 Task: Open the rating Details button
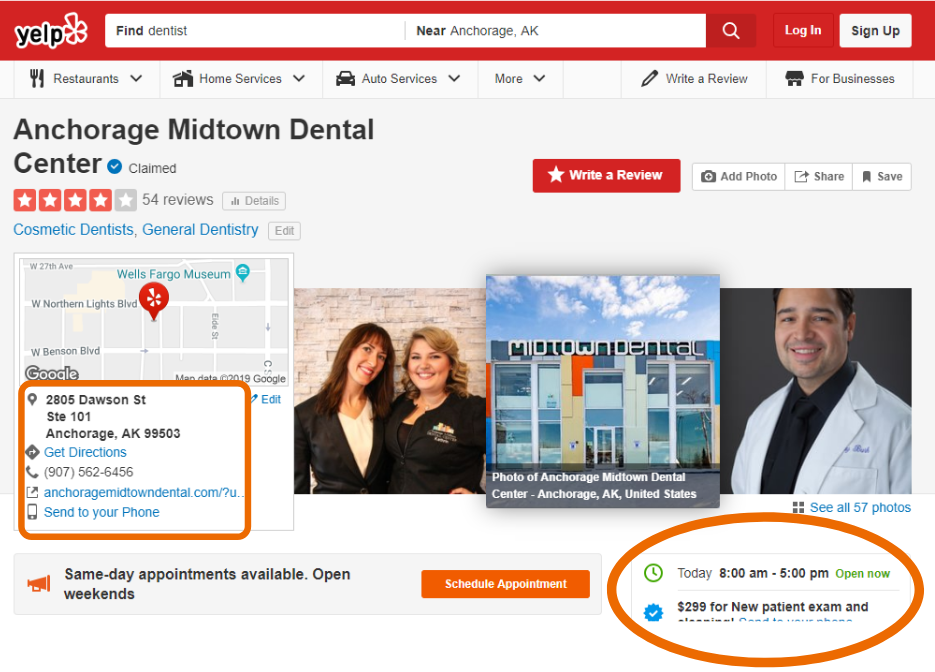254,201
